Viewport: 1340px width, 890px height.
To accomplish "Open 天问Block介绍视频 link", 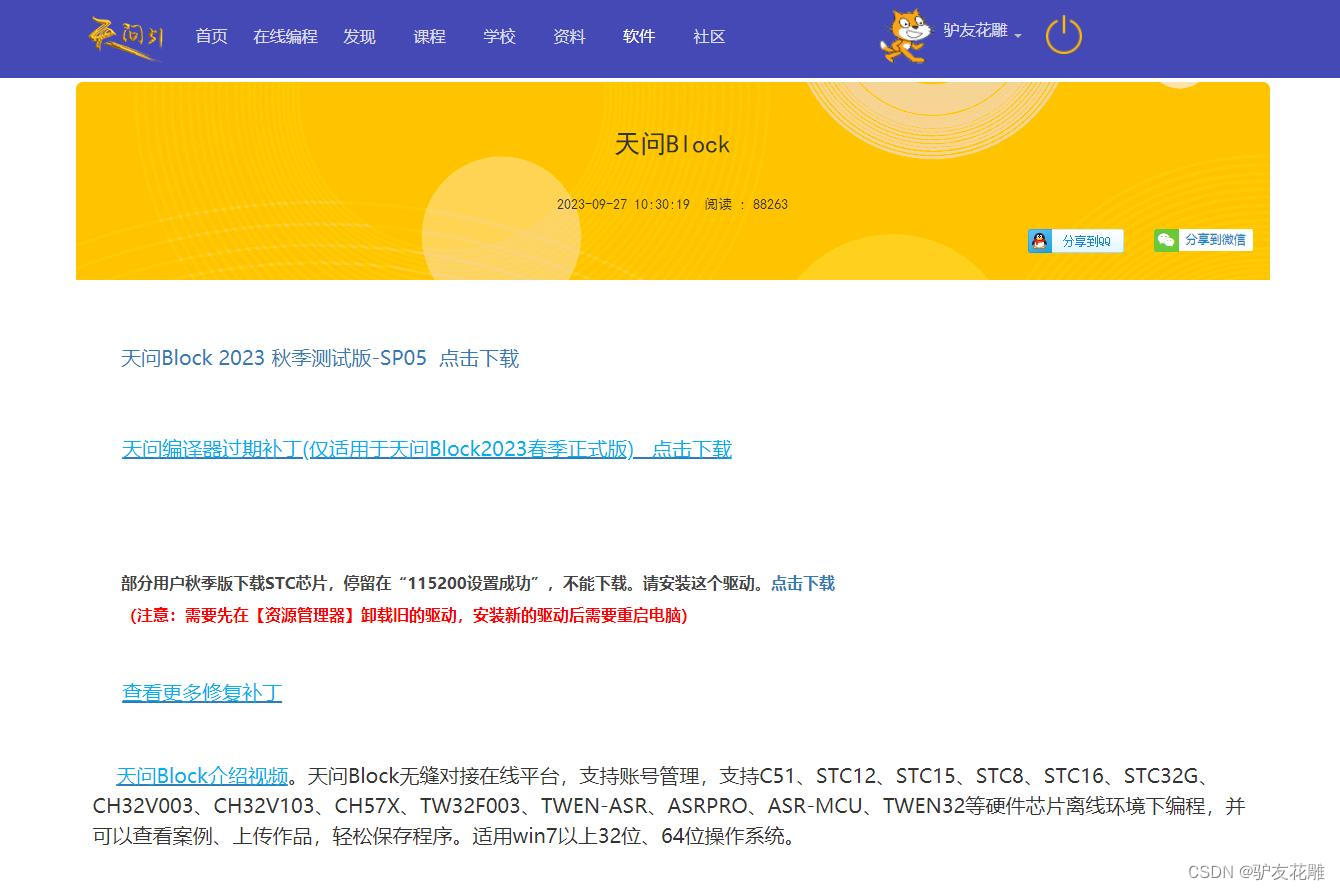I will click(202, 776).
